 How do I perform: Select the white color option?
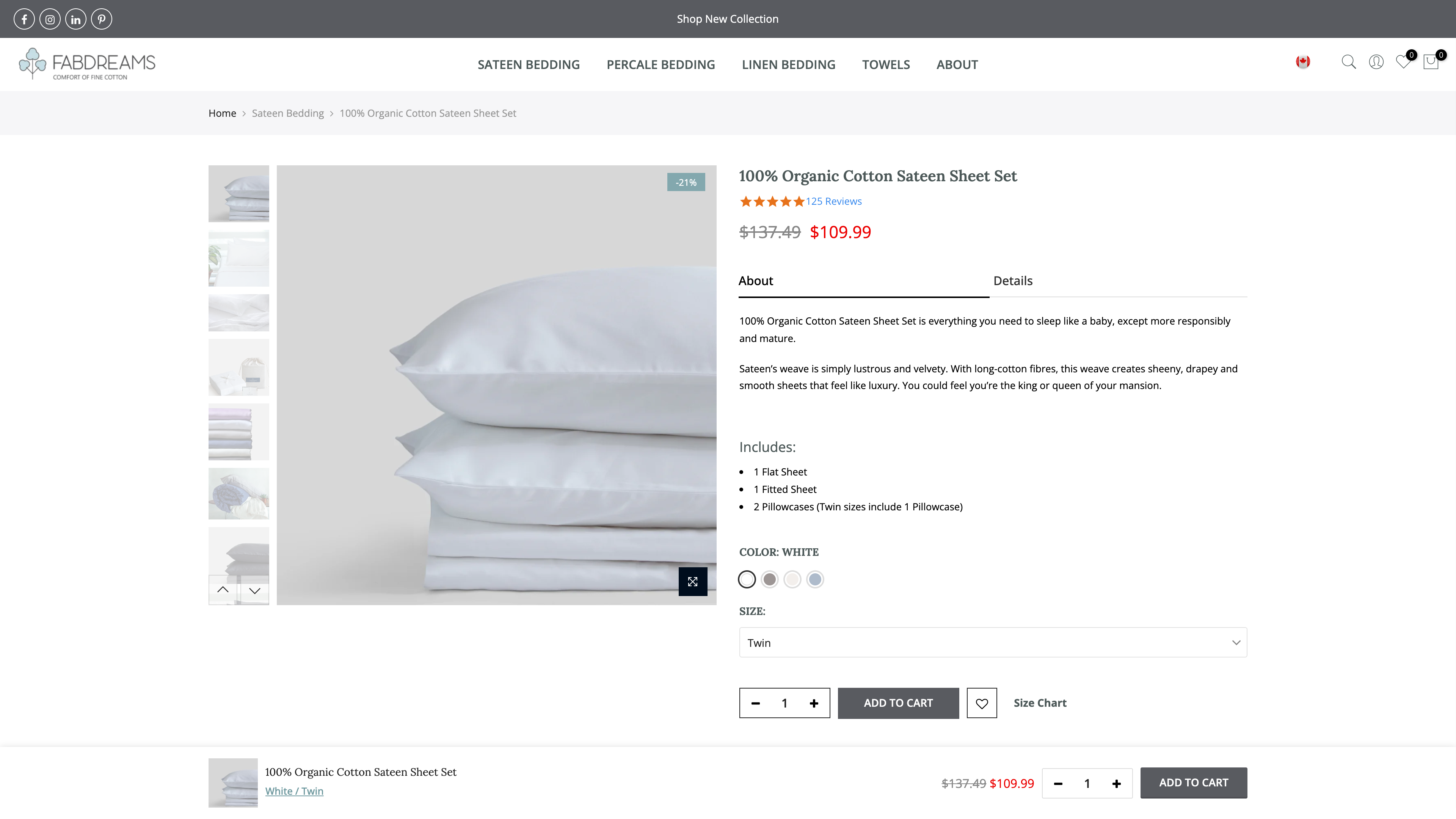(x=747, y=579)
